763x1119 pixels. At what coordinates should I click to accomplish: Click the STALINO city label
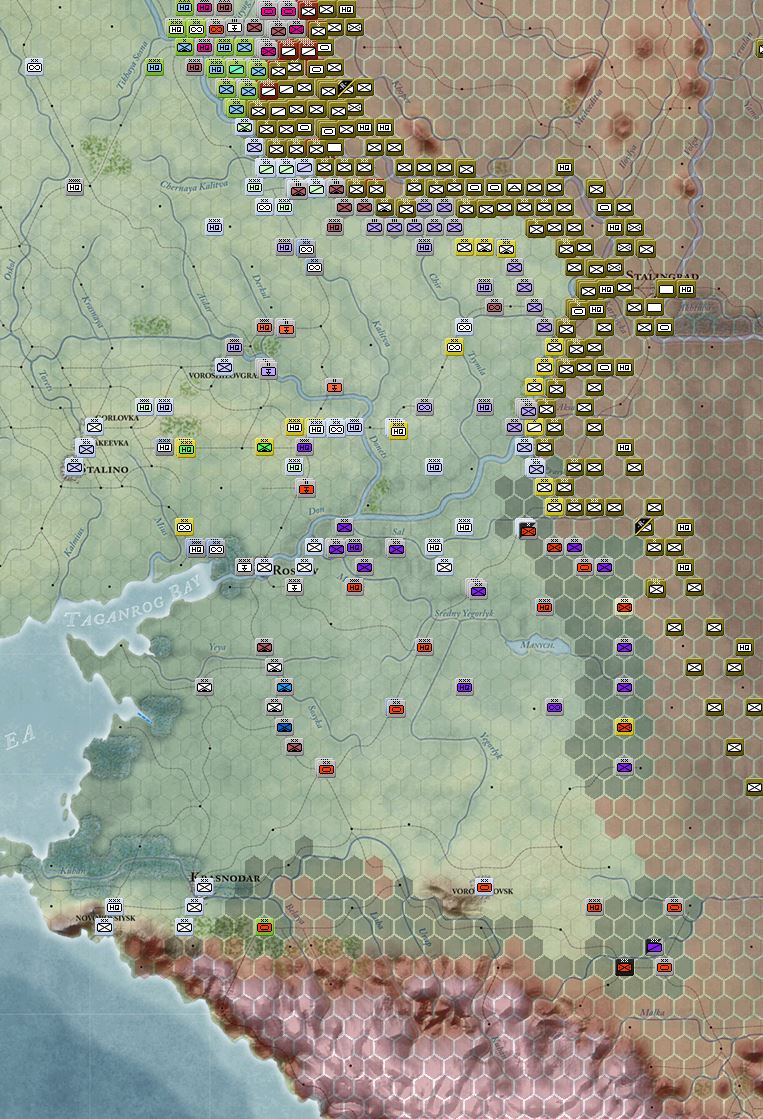click(103, 470)
